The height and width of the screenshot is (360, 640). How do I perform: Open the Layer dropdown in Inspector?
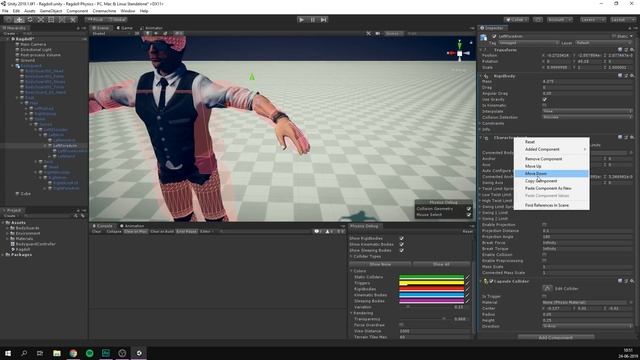[603, 42]
